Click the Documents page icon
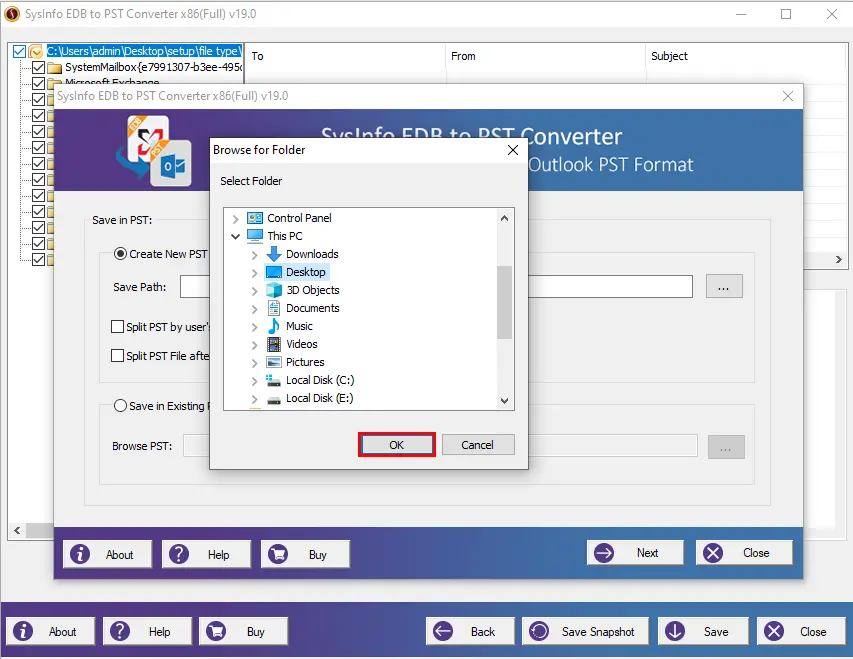The width and height of the screenshot is (853, 659). point(274,307)
